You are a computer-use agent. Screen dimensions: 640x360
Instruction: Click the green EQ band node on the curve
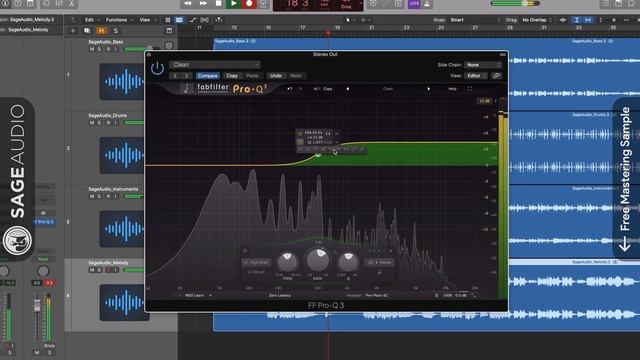click(x=318, y=155)
